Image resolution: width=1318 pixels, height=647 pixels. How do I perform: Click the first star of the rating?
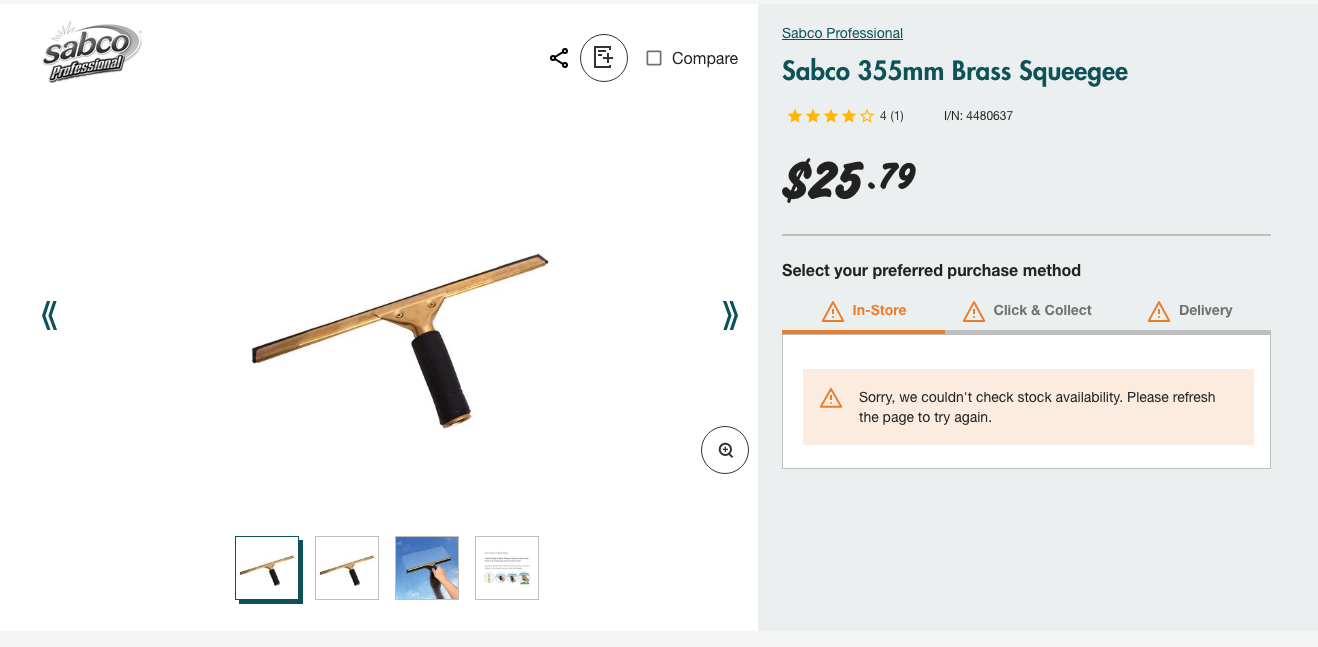pyautogui.click(x=794, y=115)
